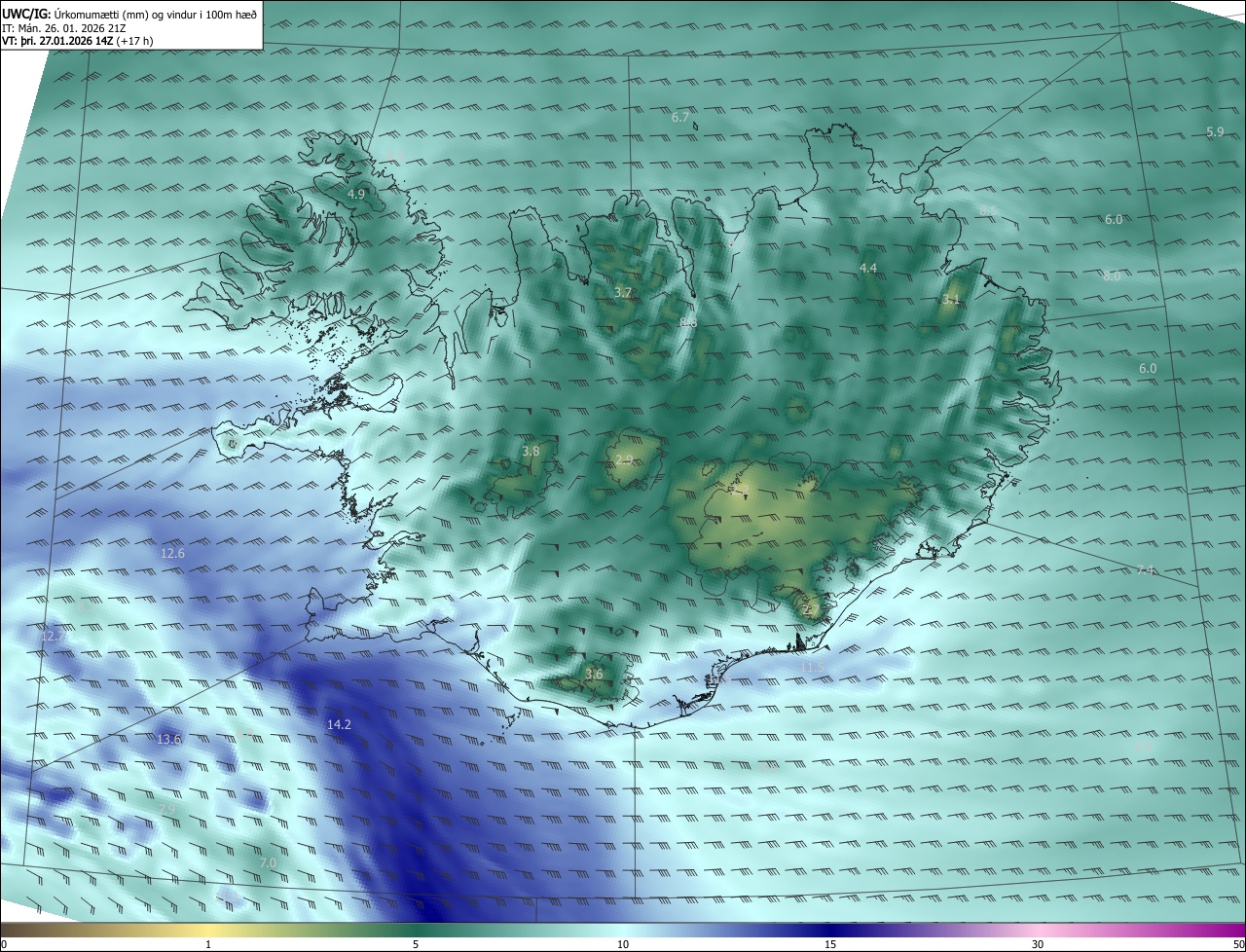Image resolution: width=1246 pixels, height=952 pixels.
Task: Click the 7.0 value on the map
Action: pos(268,862)
